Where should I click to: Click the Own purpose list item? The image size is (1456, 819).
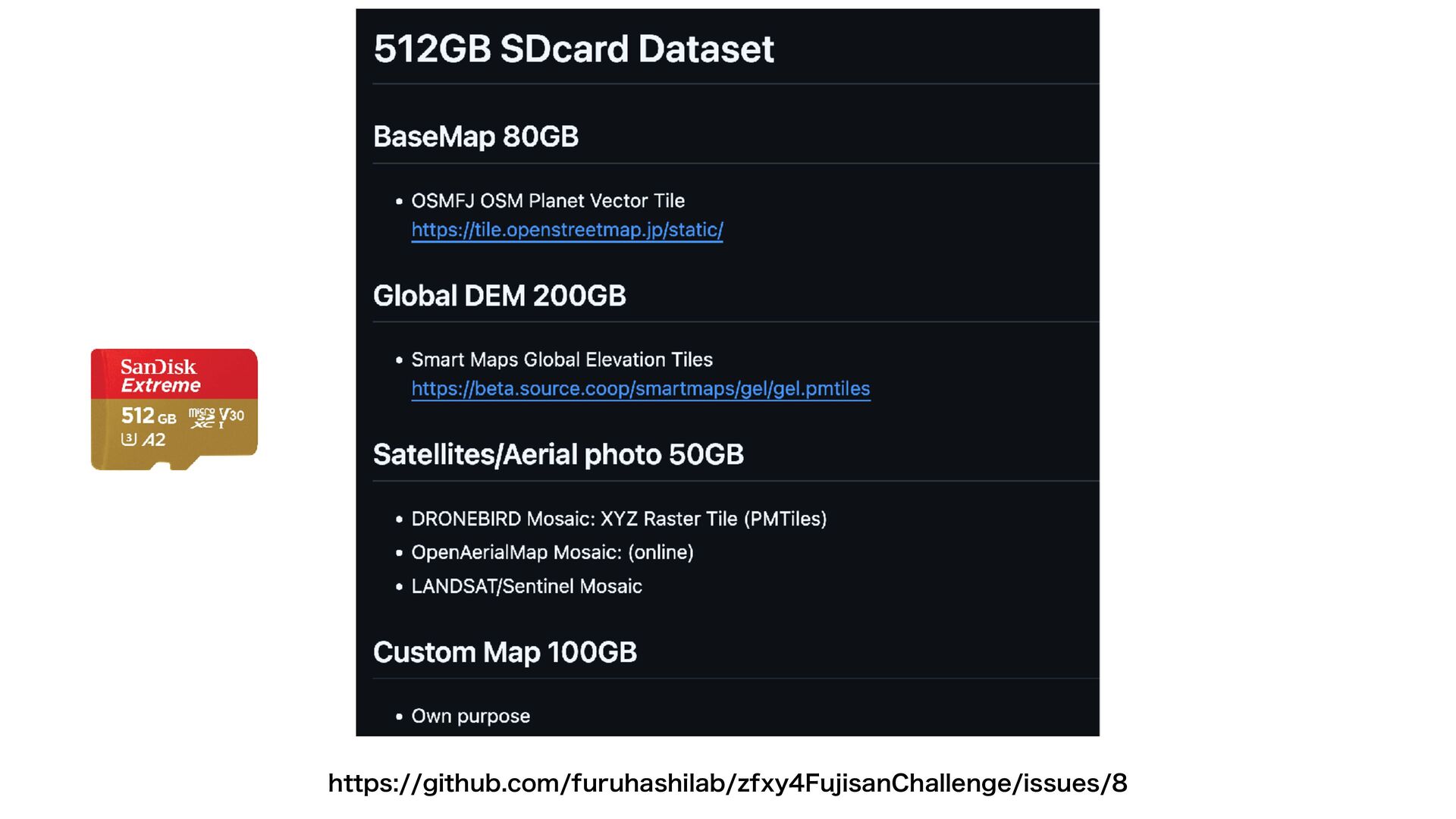[x=470, y=716]
